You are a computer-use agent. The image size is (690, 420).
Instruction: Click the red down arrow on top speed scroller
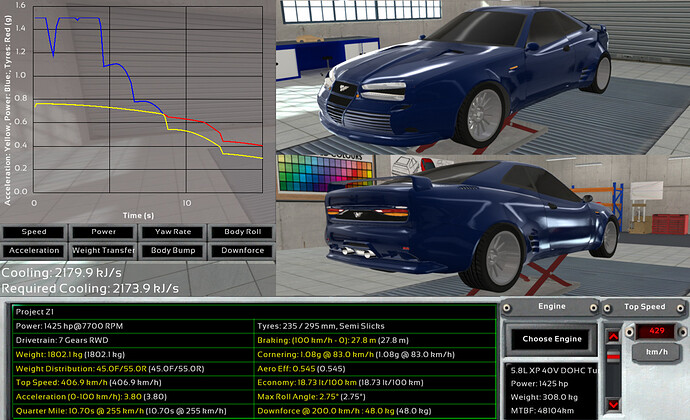pyautogui.click(x=613, y=404)
